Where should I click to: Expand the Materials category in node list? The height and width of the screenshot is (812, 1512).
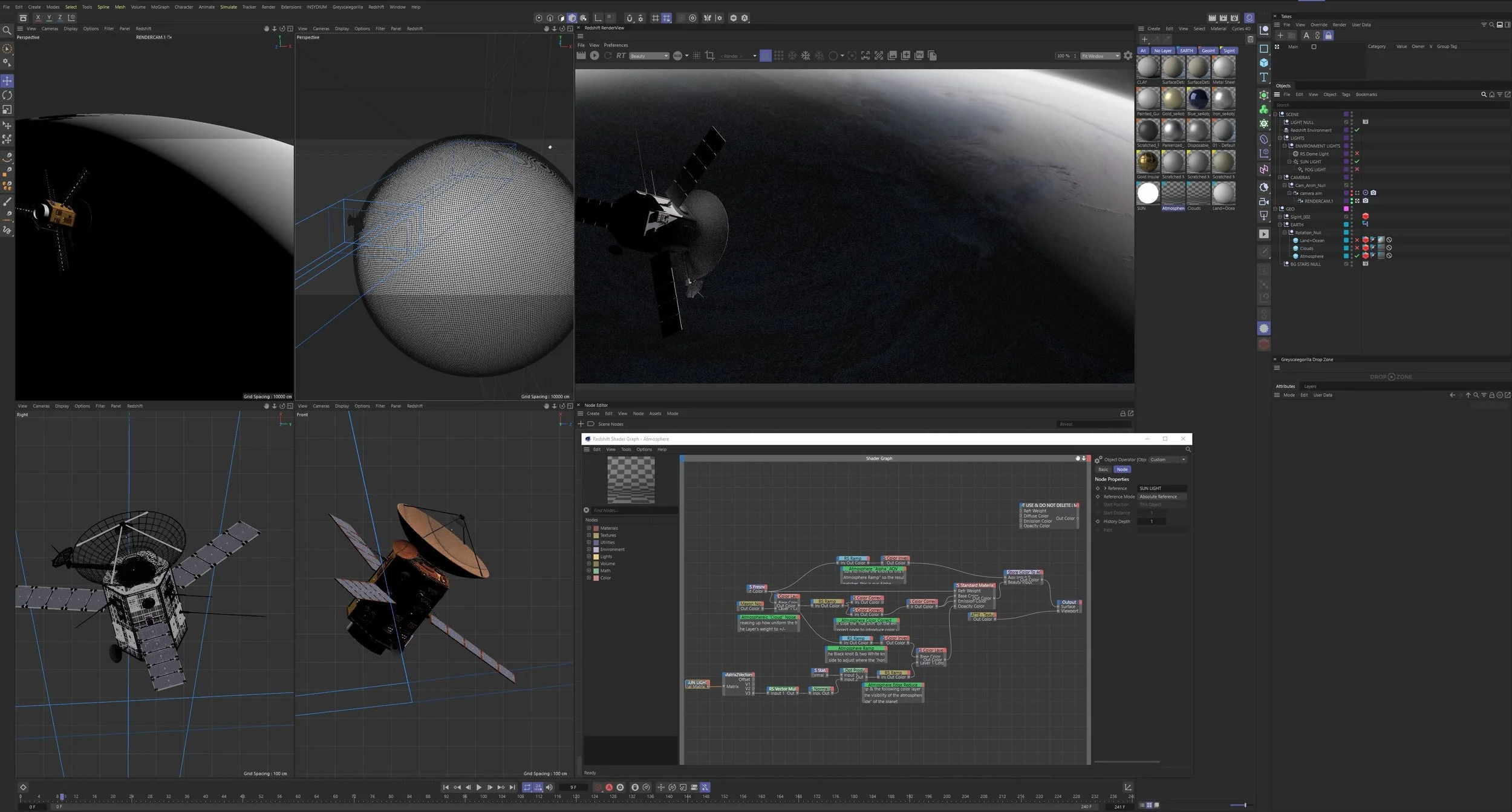coord(588,528)
